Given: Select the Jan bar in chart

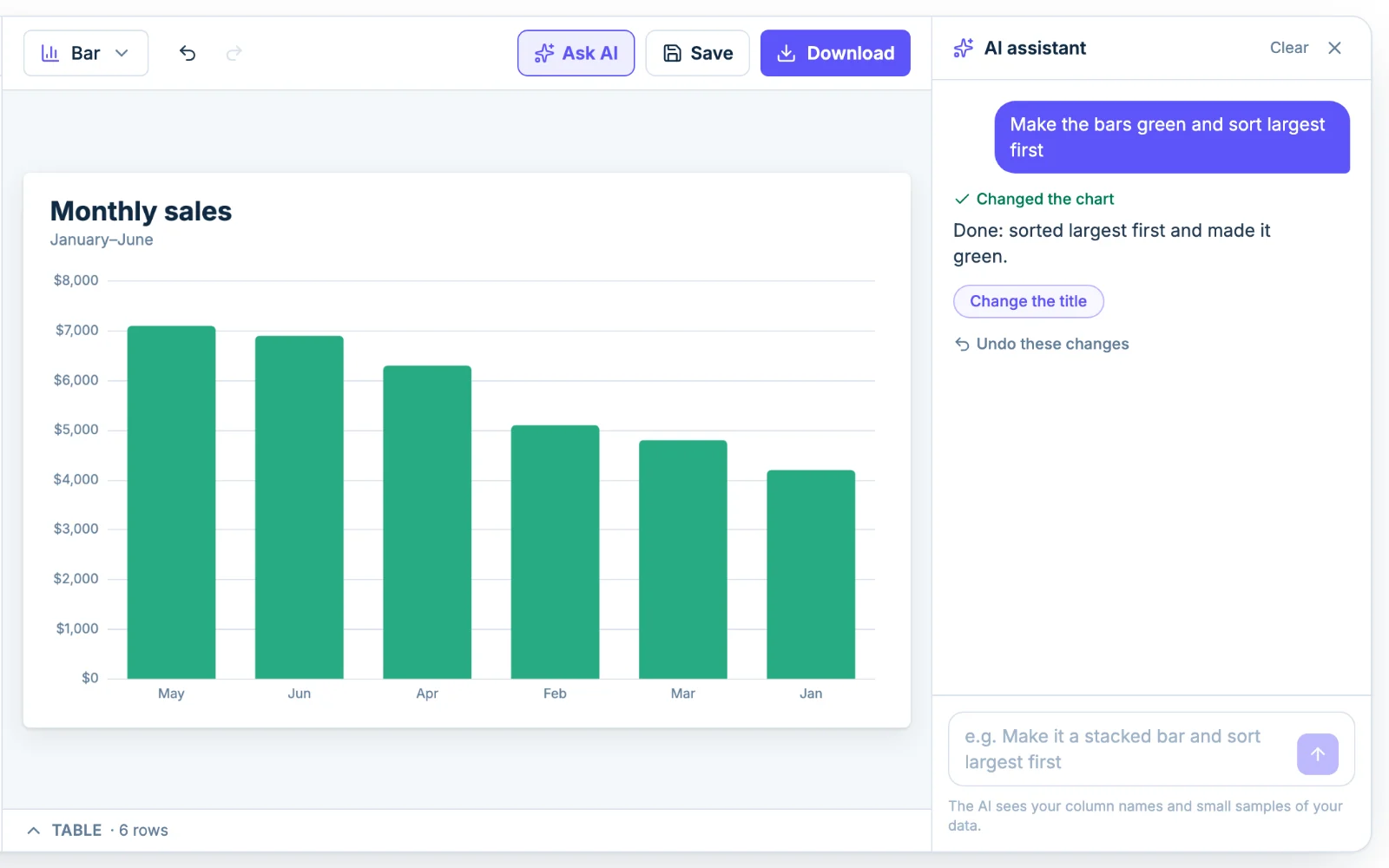Looking at the screenshot, I should [x=811, y=574].
